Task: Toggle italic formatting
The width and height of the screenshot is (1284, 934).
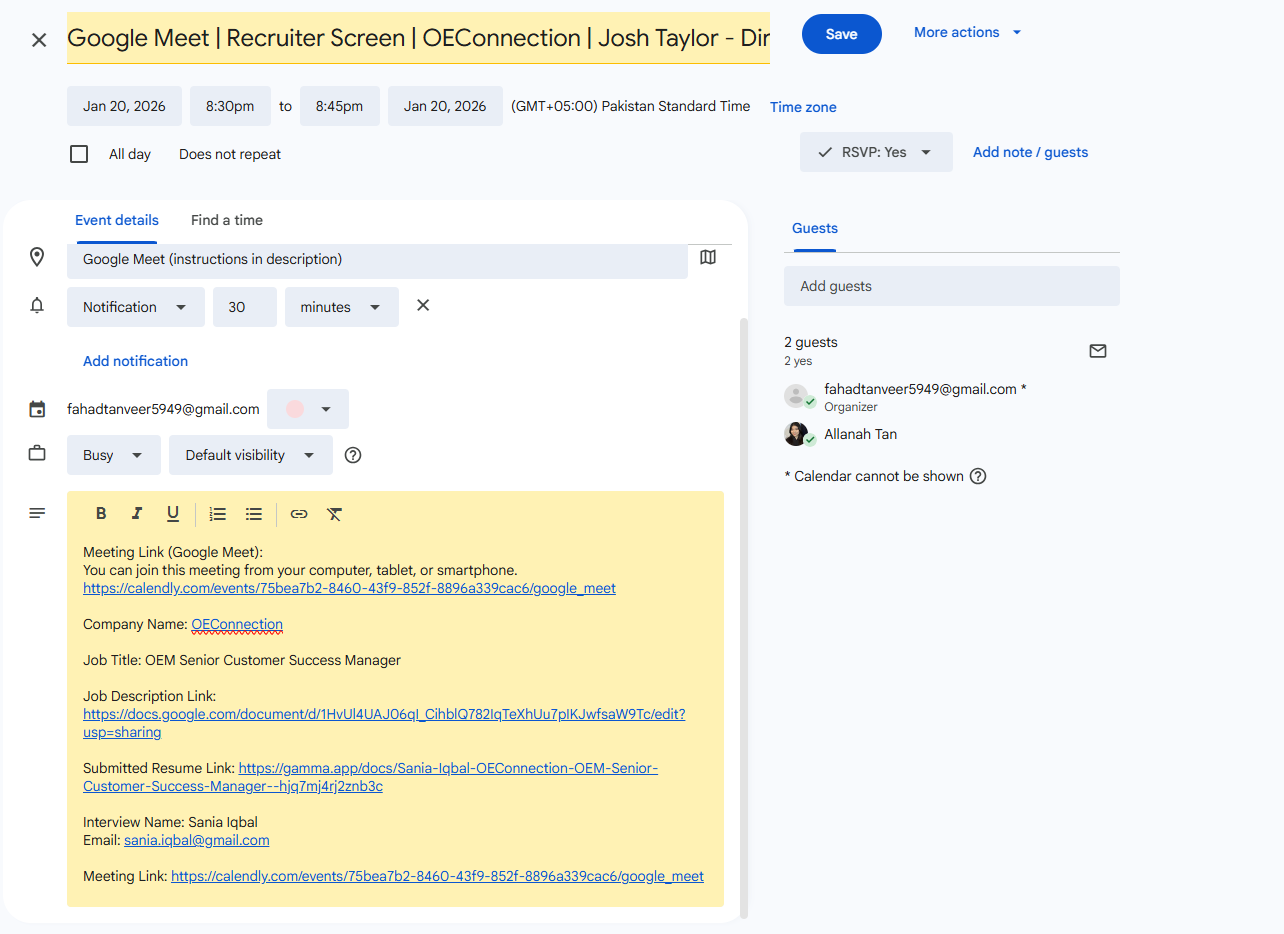Action: (137, 513)
